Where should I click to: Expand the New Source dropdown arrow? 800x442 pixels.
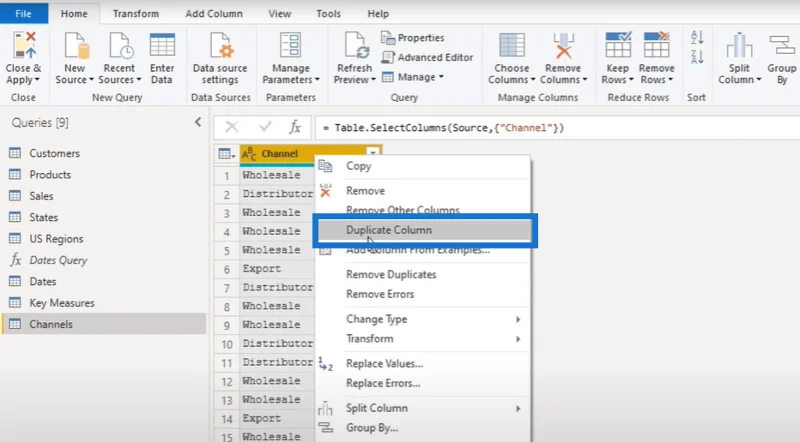pyautogui.click(x=91, y=80)
